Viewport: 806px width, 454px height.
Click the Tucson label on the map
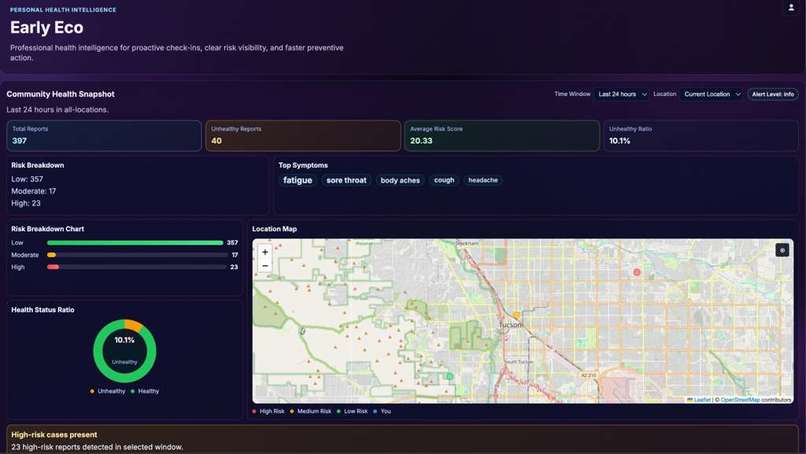(510, 325)
